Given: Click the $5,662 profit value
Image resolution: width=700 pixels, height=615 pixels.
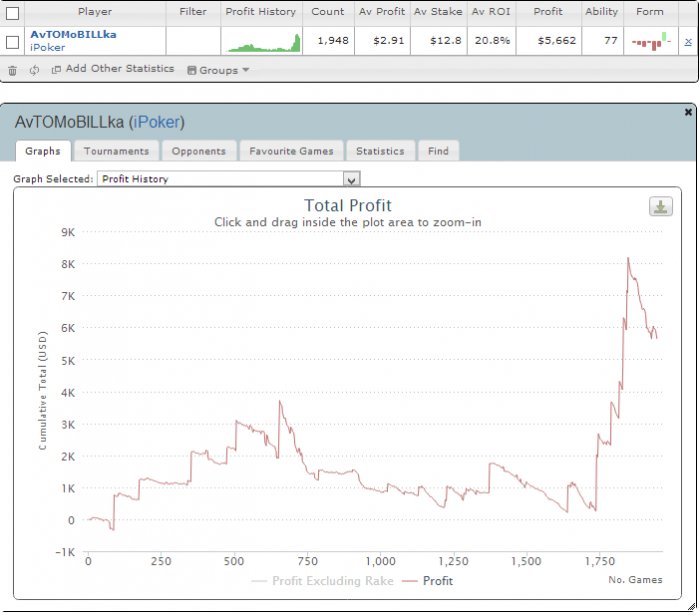Looking at the screenshot, I should [557, 41].
